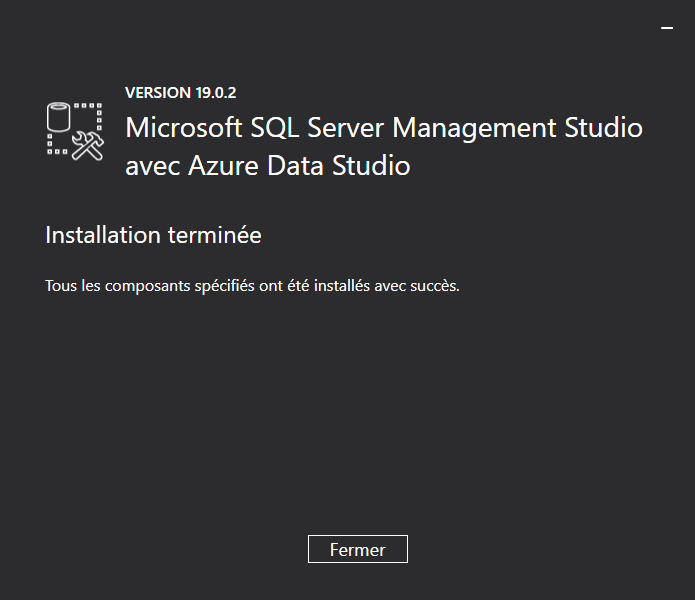Click the 'Tous les composants' success message

252,286
